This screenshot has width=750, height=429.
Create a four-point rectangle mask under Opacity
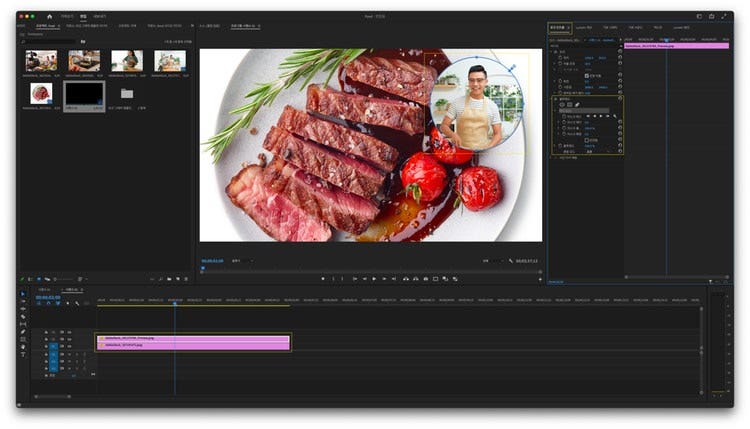tap(570, 105)
